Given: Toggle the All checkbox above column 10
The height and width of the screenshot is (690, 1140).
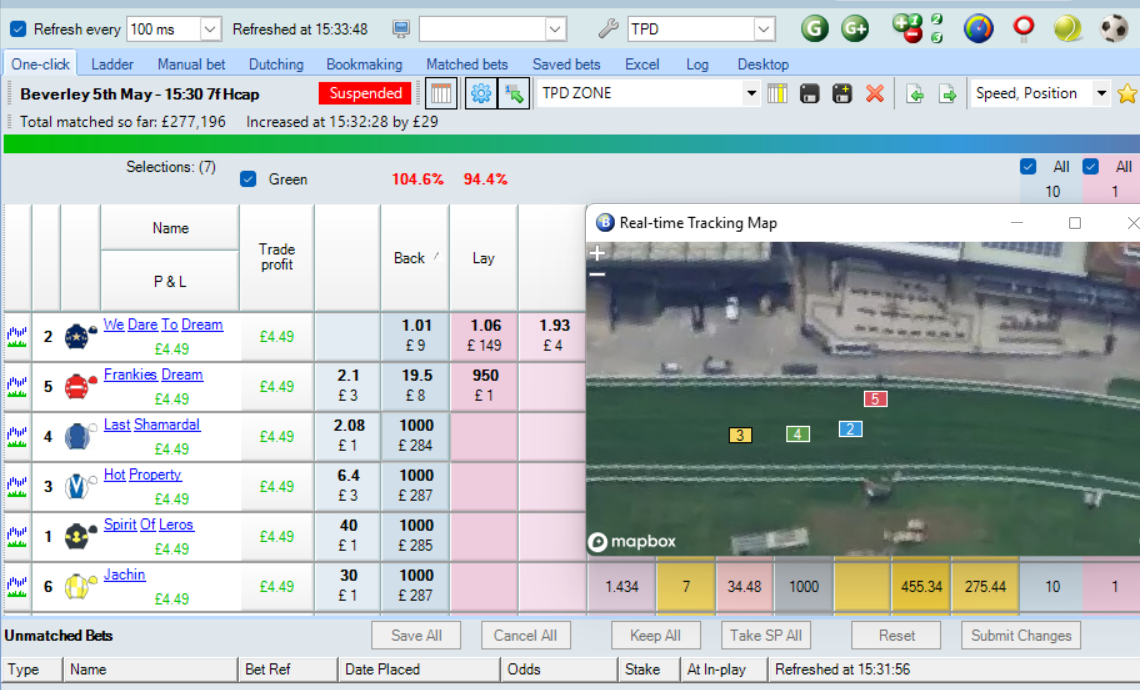Looking at the screenshot, I should pyautogui.click(x=1028, y=167).
